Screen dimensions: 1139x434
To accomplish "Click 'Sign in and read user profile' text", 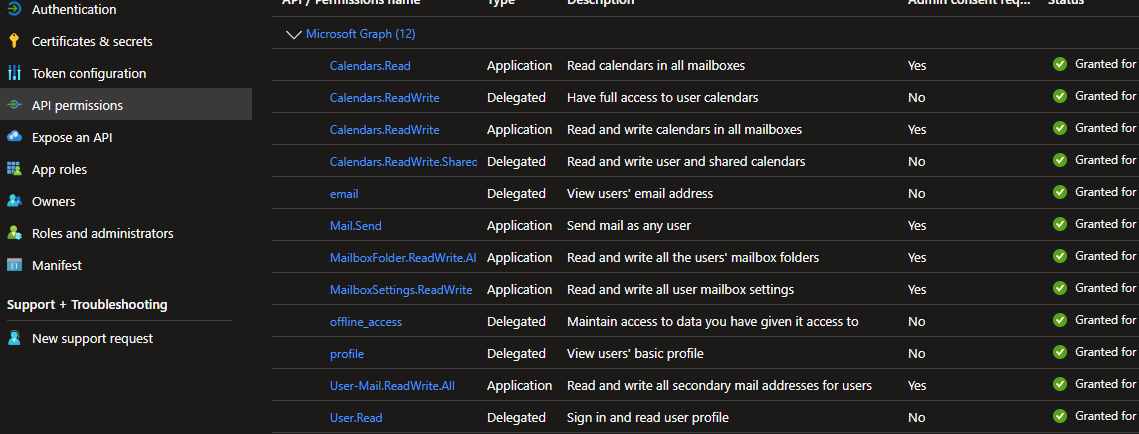I will [x=647, y=417].
